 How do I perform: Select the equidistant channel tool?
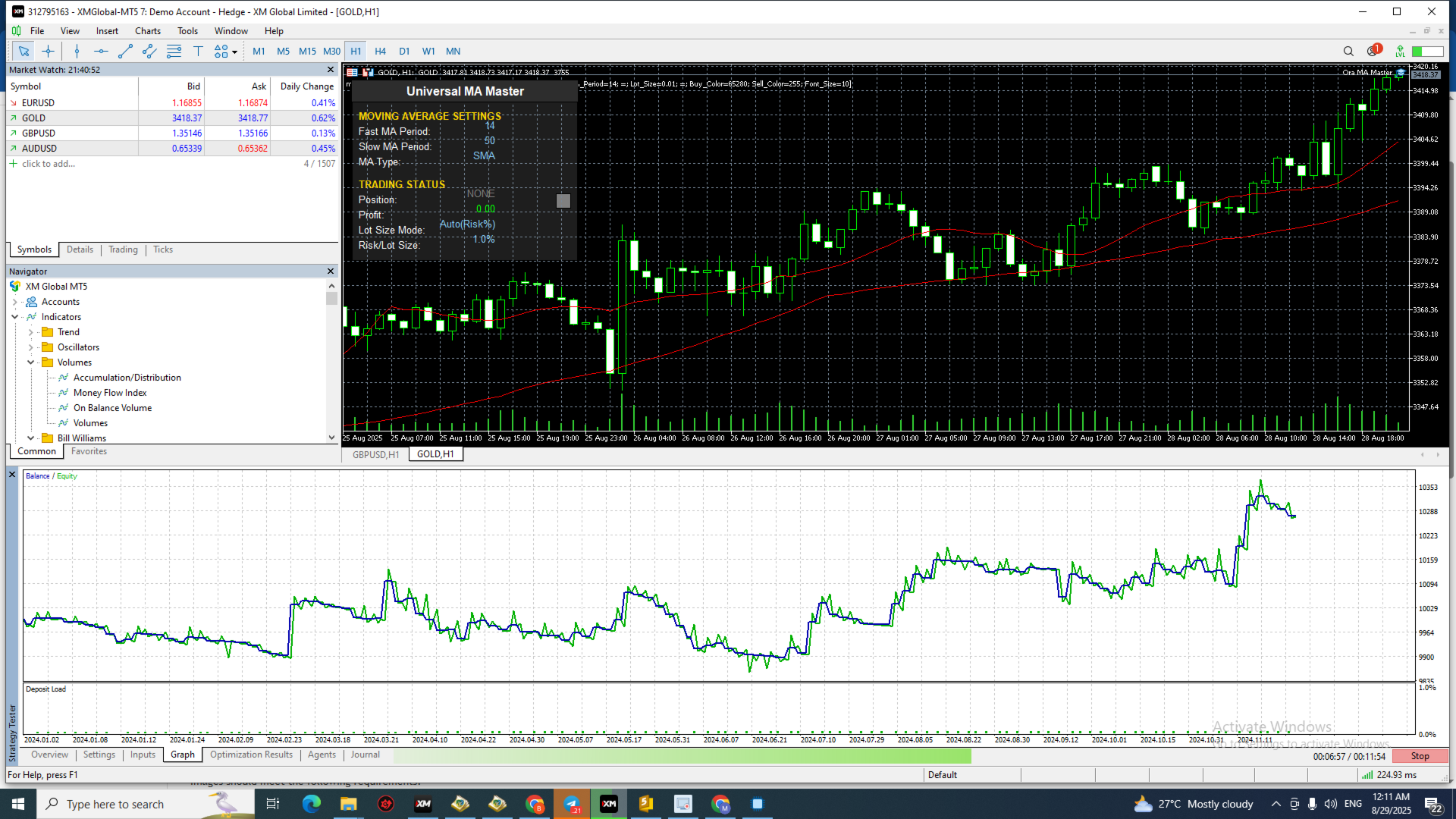coord(149,52)
